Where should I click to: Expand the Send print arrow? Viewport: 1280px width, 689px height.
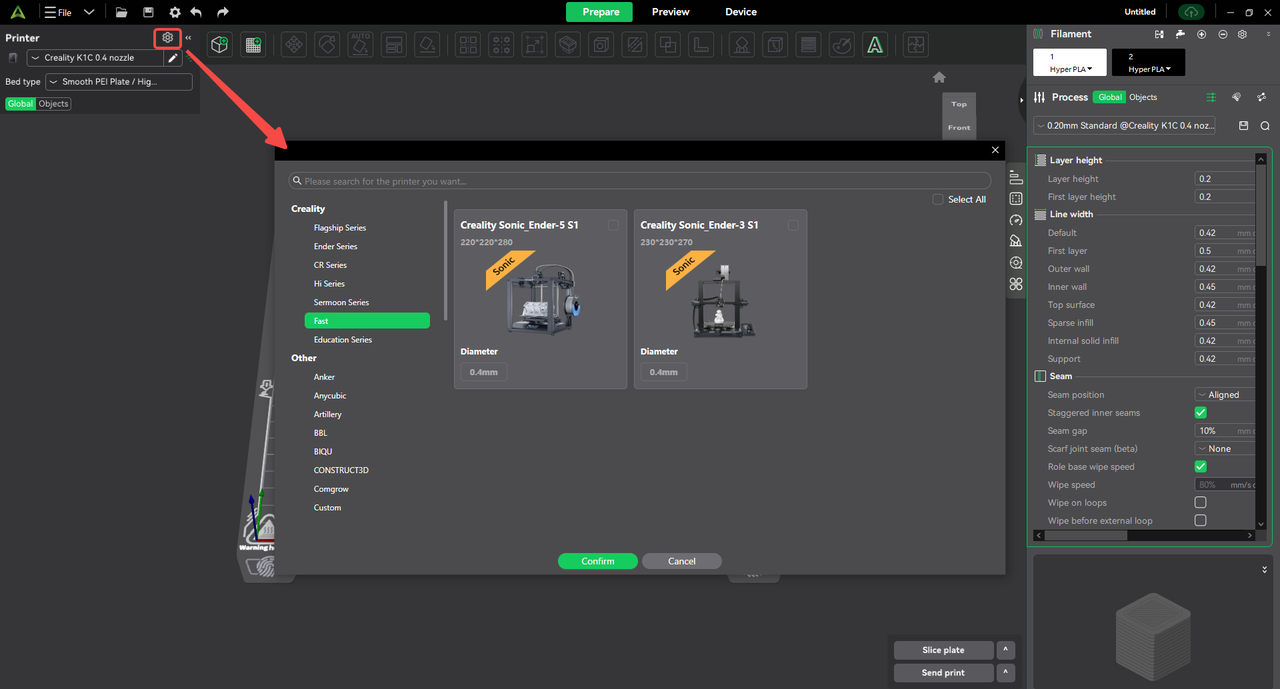(x=1006, y=673)
